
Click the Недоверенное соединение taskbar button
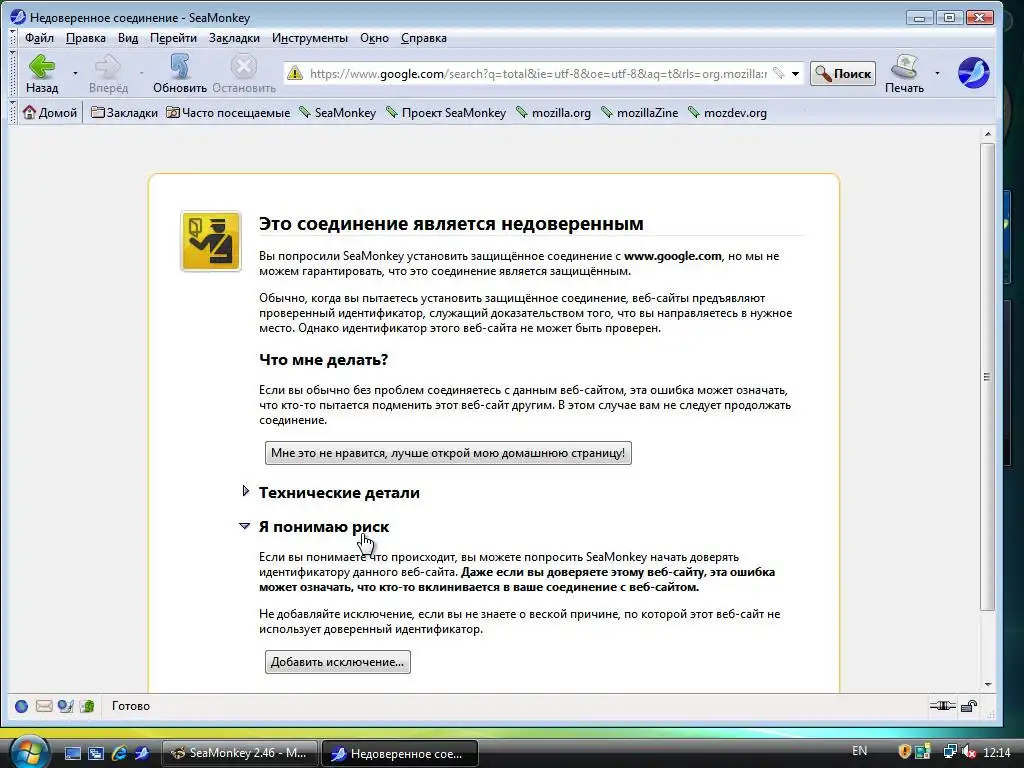click(400, 754)
